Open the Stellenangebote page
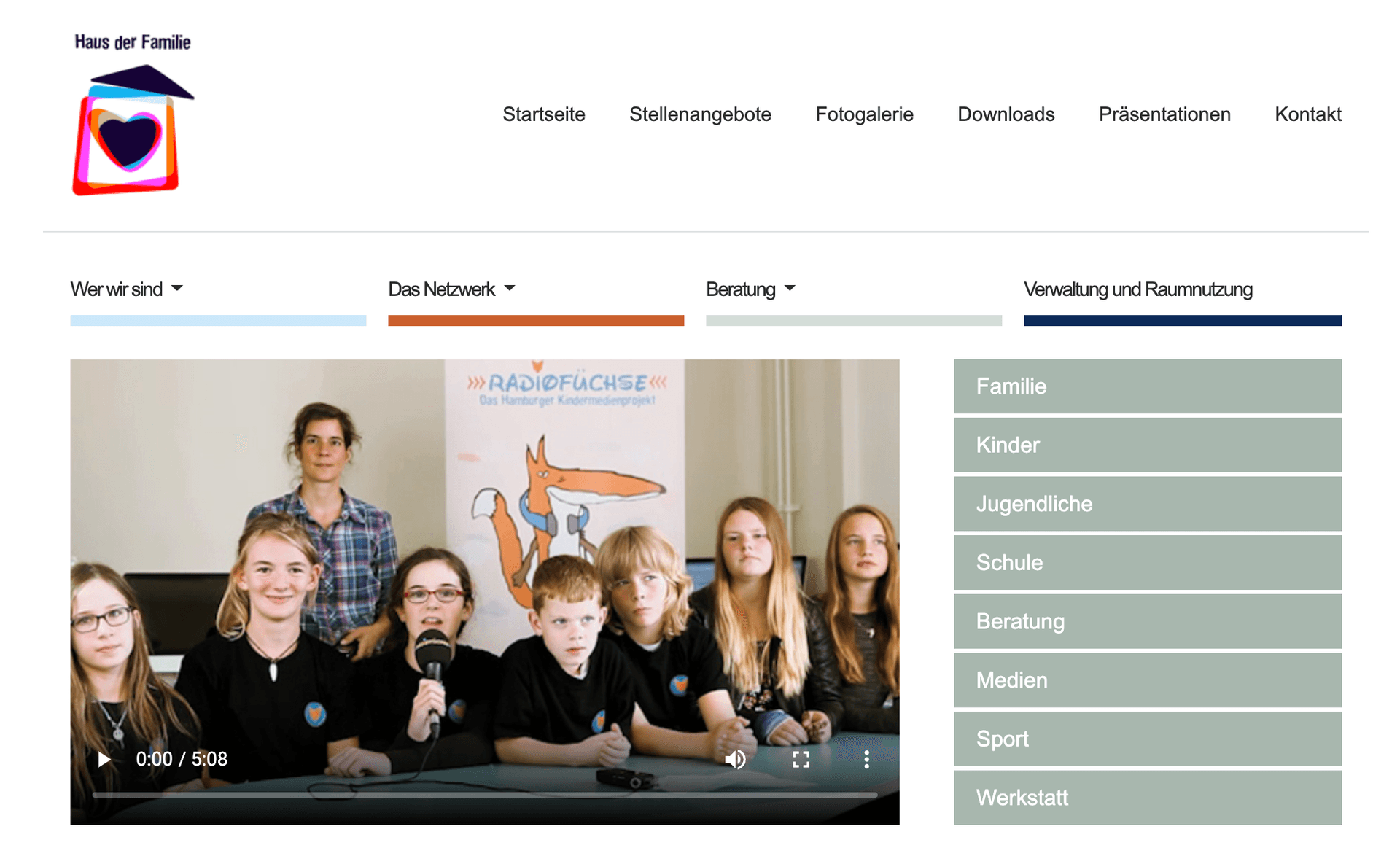The height and width of the screenshot is (864, 1400). click(x=700, y=114)
